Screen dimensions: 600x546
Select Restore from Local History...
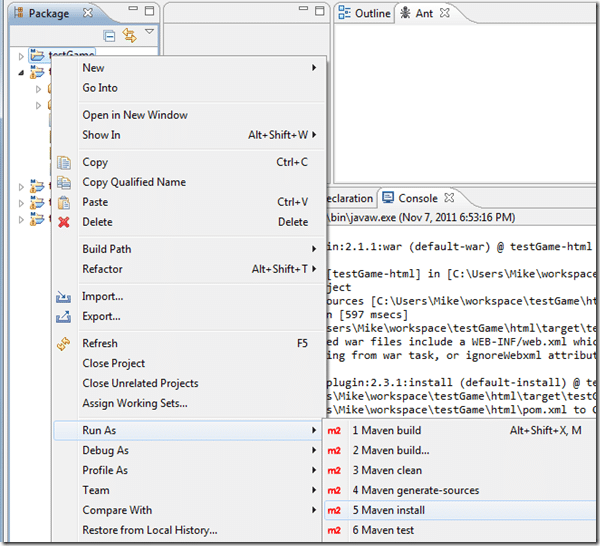click(189, 530)
